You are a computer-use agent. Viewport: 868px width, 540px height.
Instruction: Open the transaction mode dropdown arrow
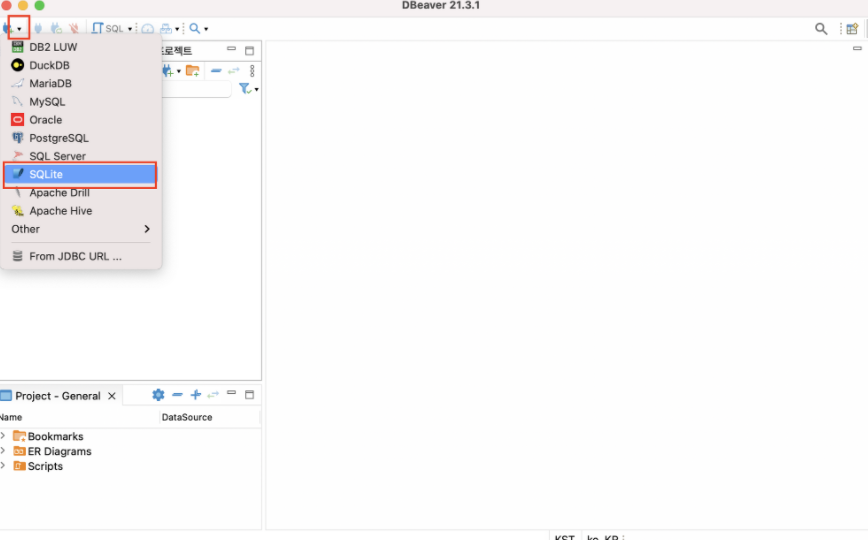point(177,29)
